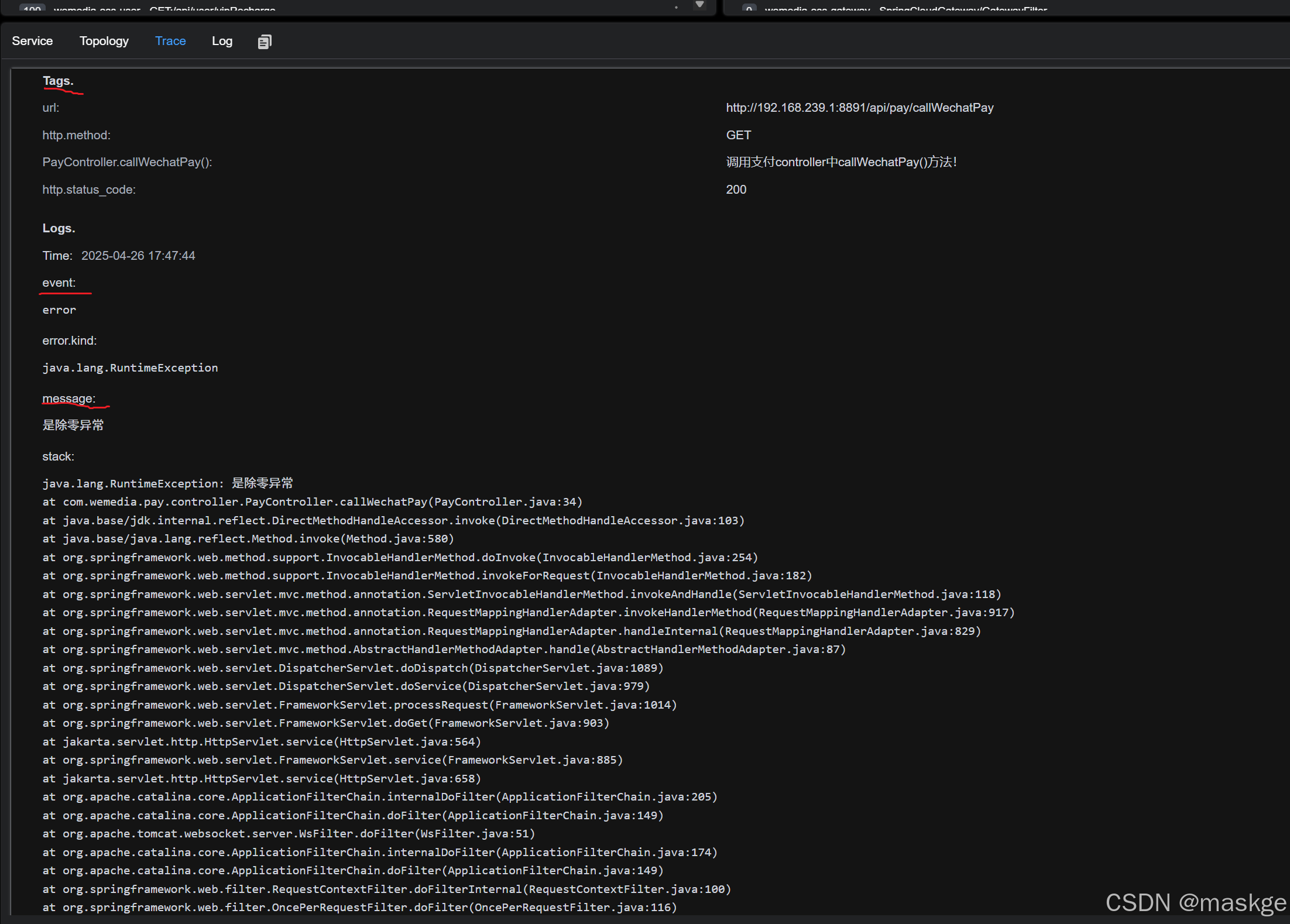
Task: Click the GET http.method value
Action: [738, 135]
